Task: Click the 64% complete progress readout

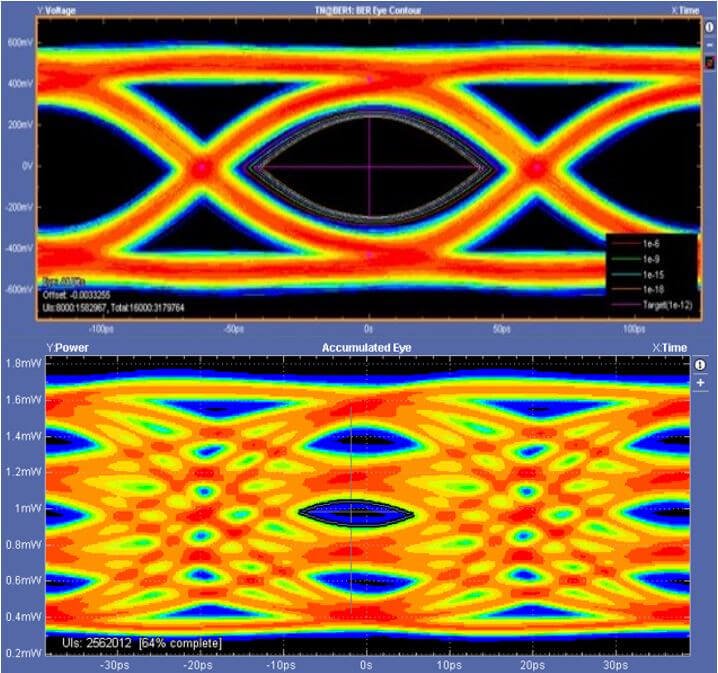Action: 180,641
